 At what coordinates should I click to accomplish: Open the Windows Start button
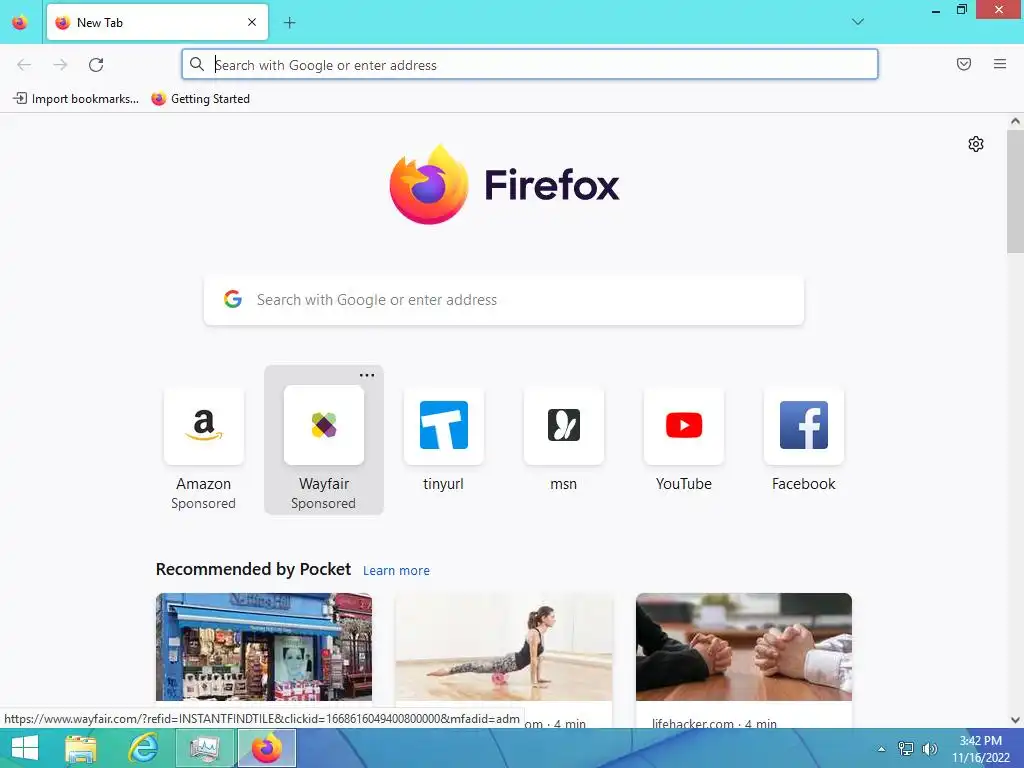click(25, 748)
